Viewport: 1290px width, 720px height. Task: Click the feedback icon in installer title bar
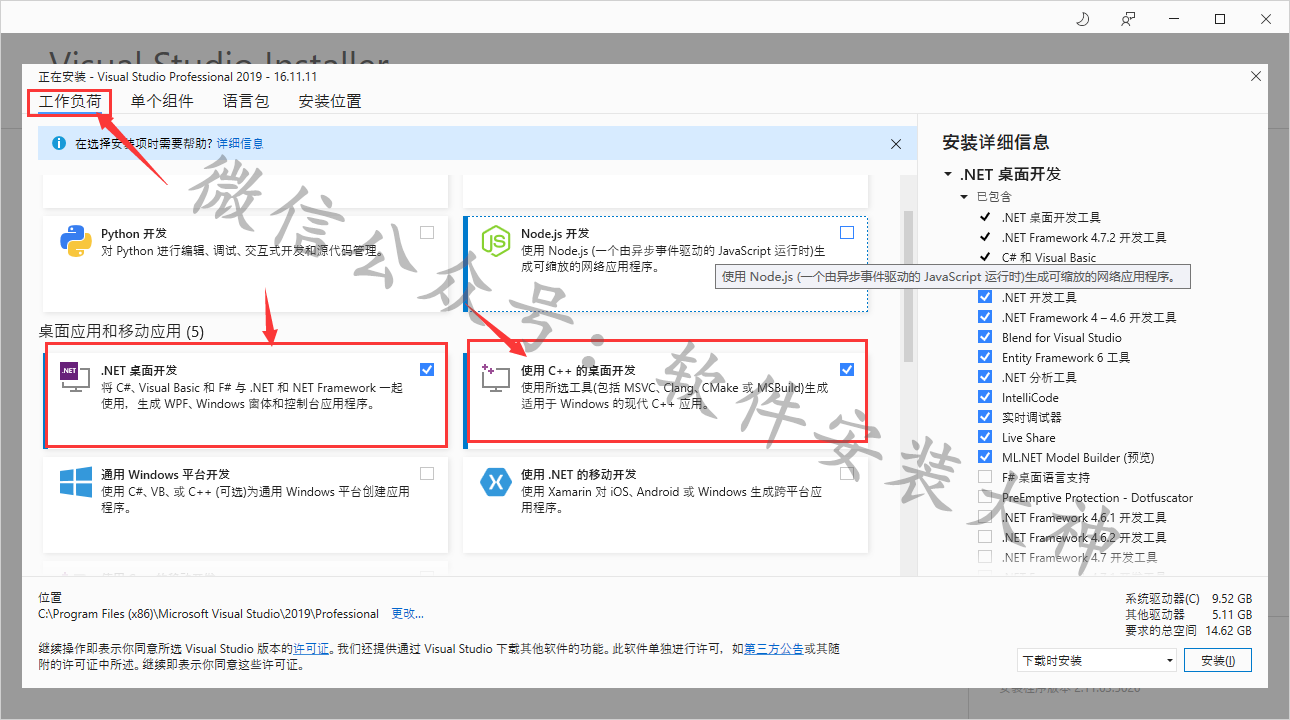pyautogui.click(x=1129, y=19)
